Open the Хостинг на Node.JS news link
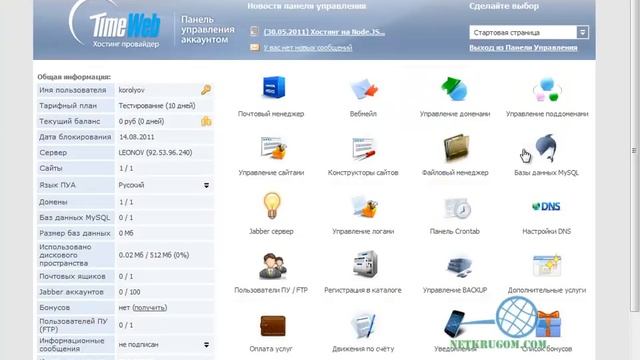640x360 pixels. pos(324,32)
